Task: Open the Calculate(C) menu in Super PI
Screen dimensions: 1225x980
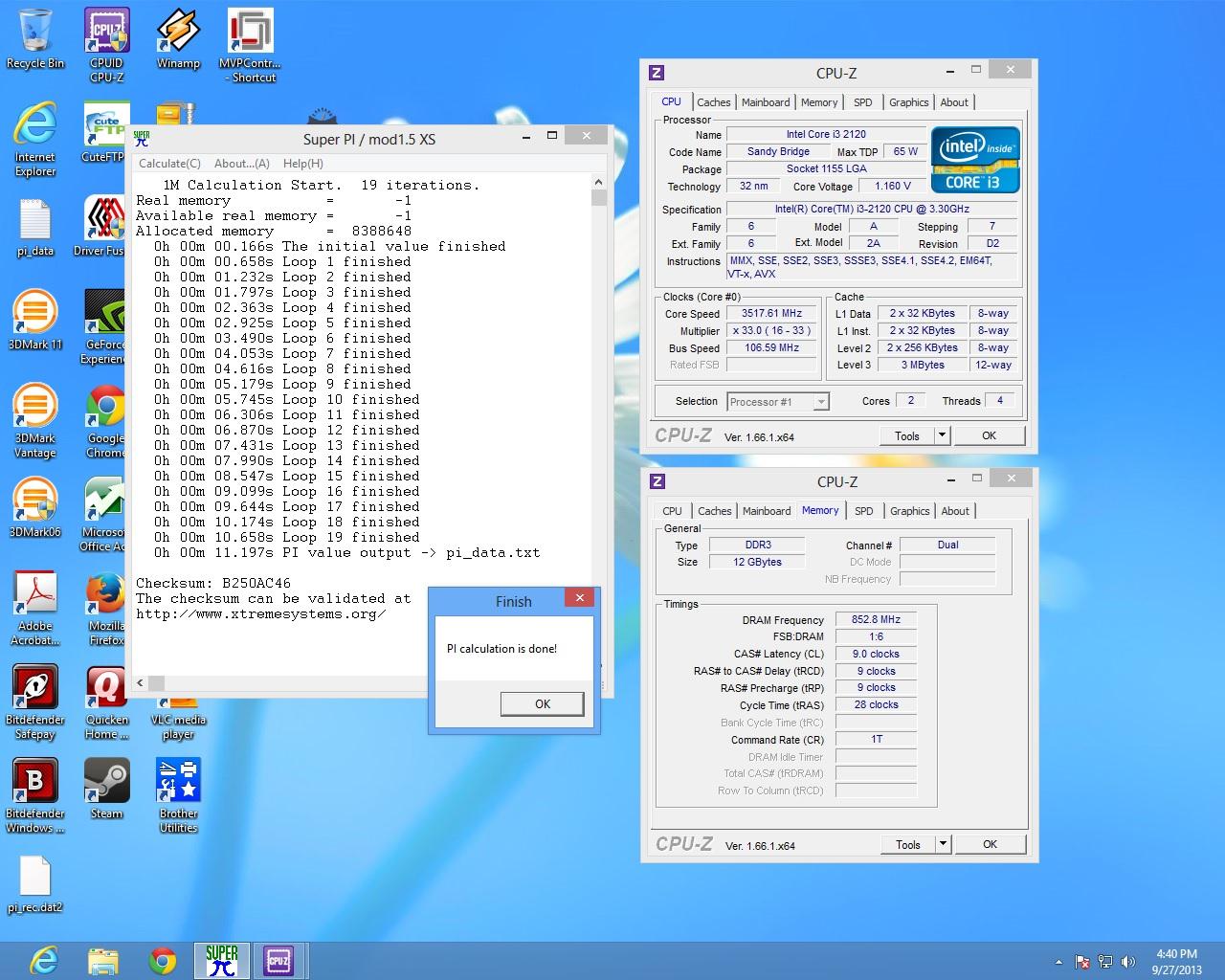Action: point(169,164)
